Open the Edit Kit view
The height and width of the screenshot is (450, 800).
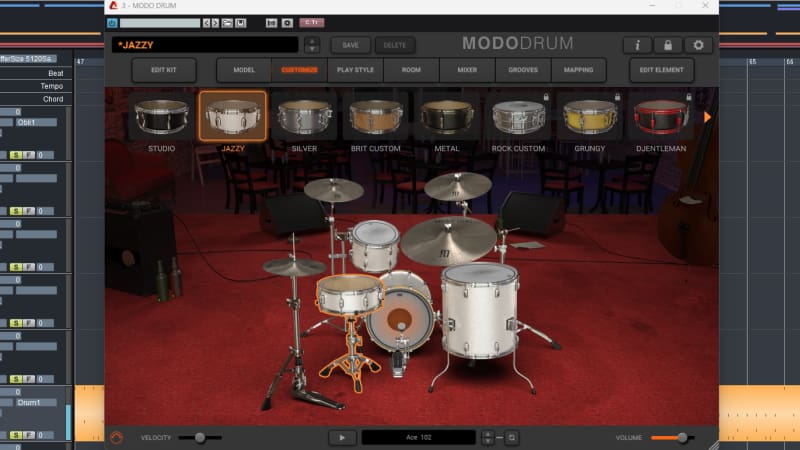pyautogui.click(x=164, y=70)
